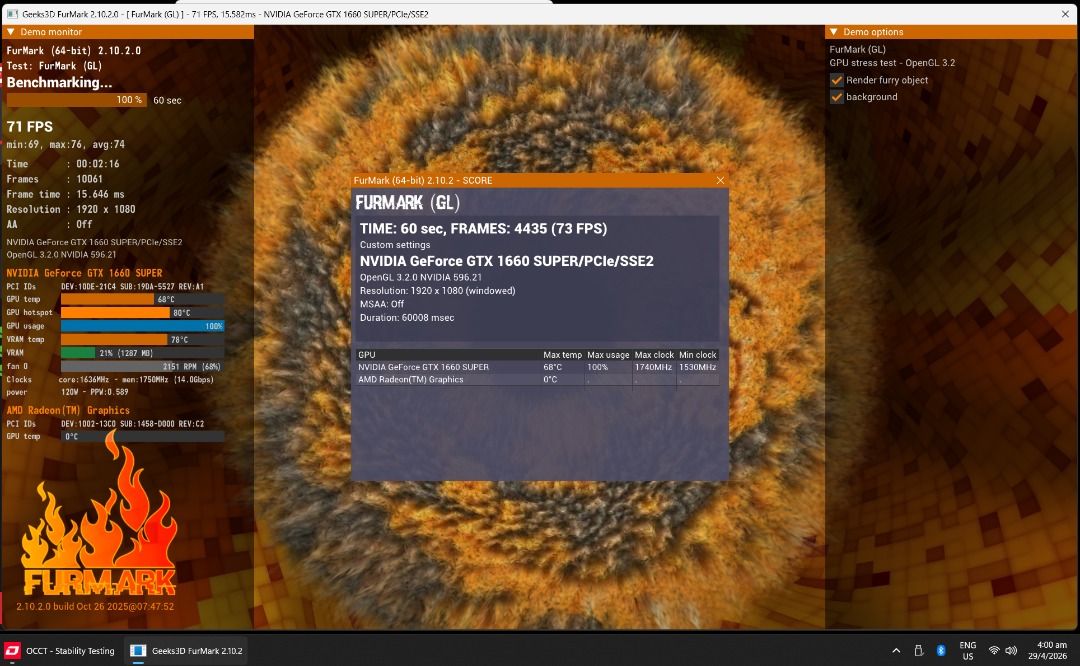Click the GPU temp 68°C bar

tap(142, 300)
